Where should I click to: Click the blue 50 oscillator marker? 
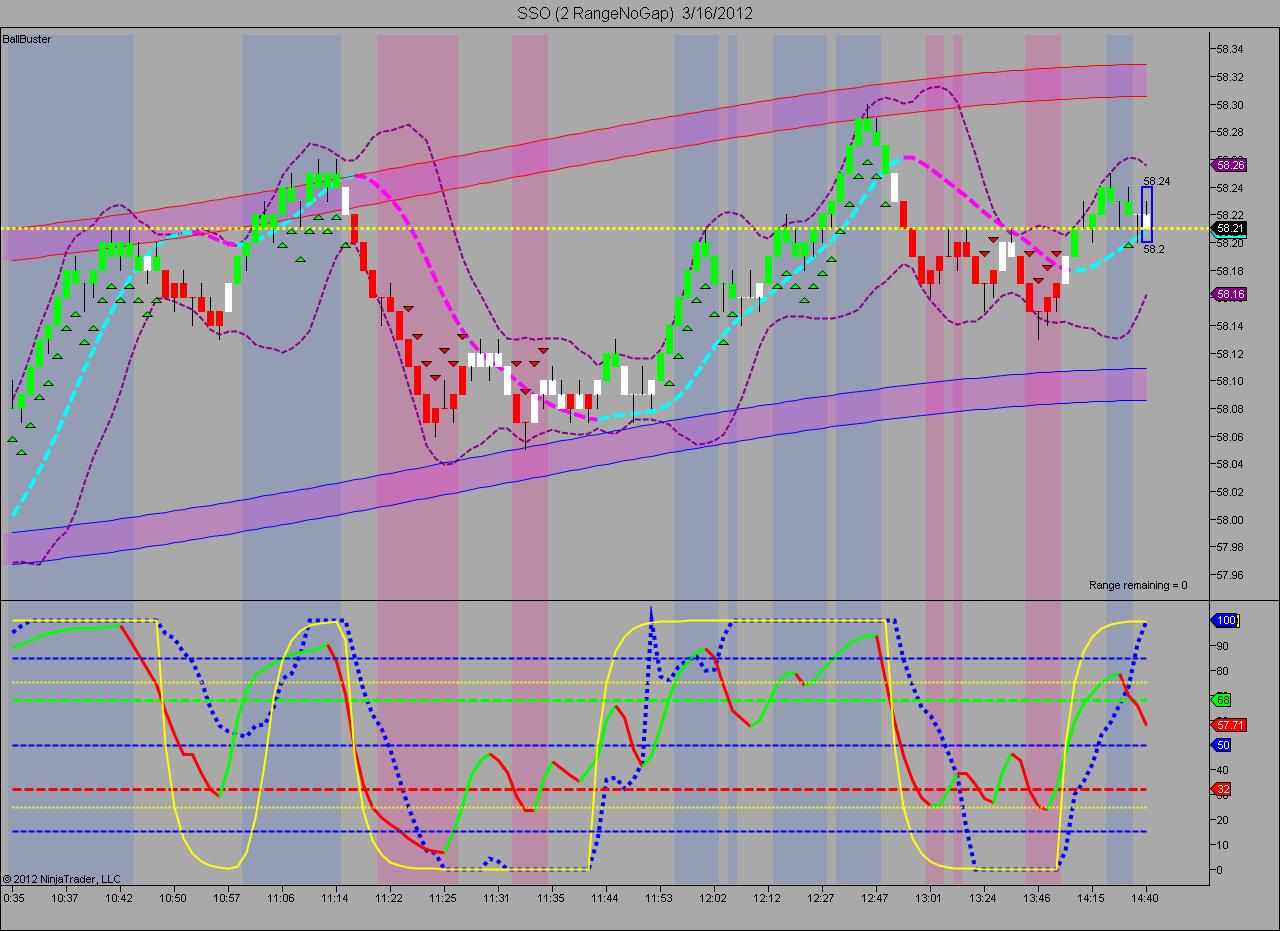point(1222,746)
